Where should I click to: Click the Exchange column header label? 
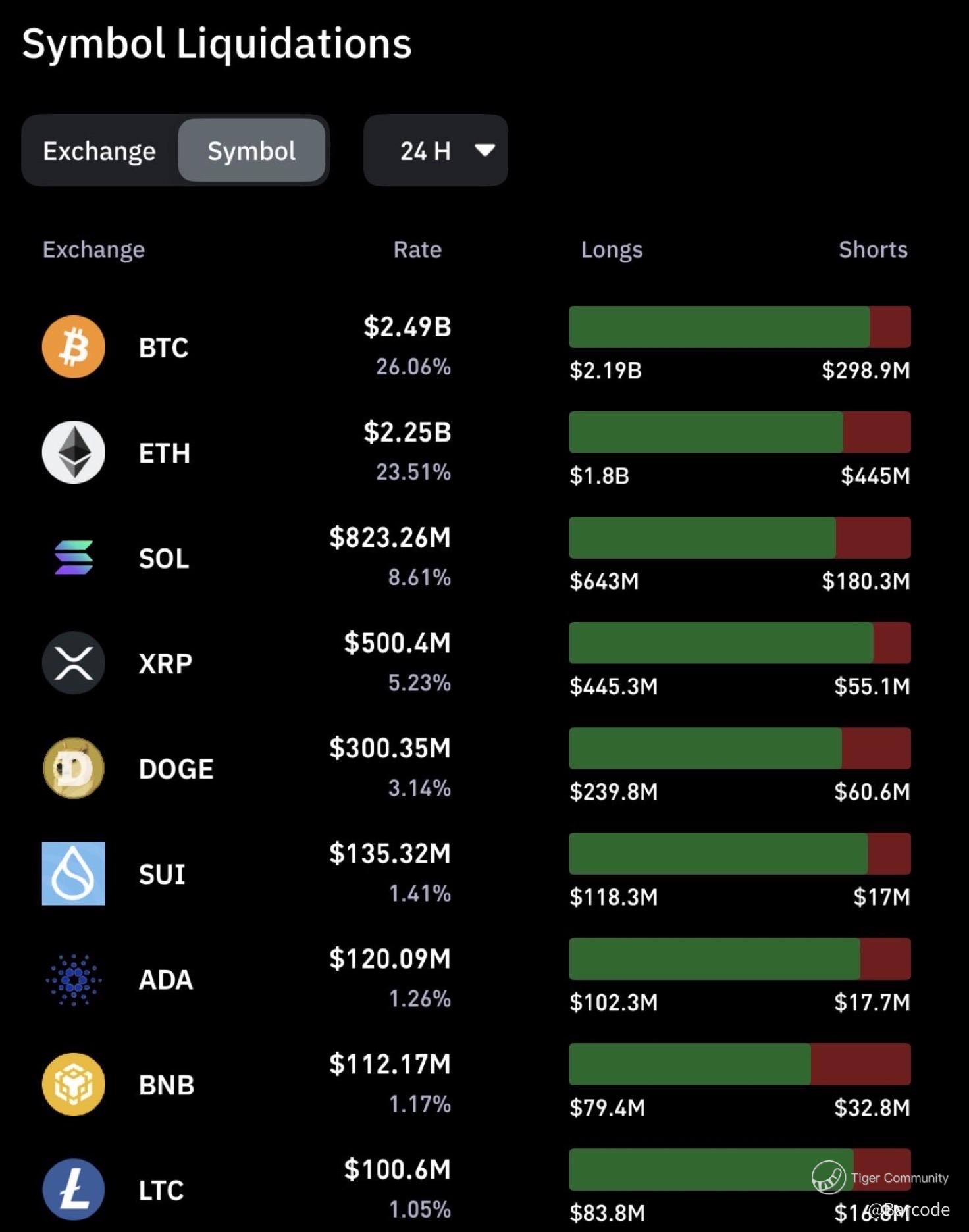pos(93,249)
